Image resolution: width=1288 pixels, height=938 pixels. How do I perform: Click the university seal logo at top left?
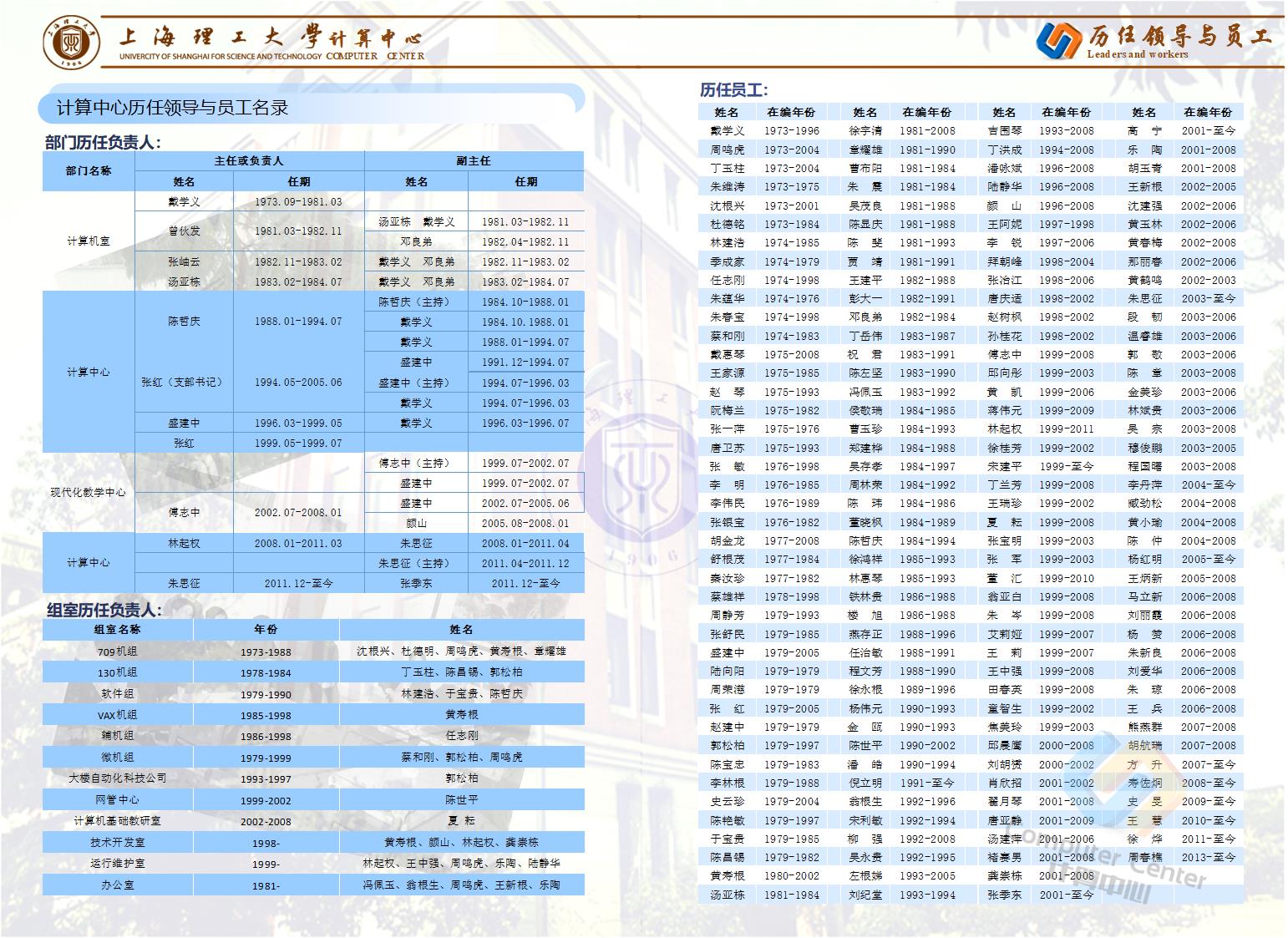click(71, 40)
